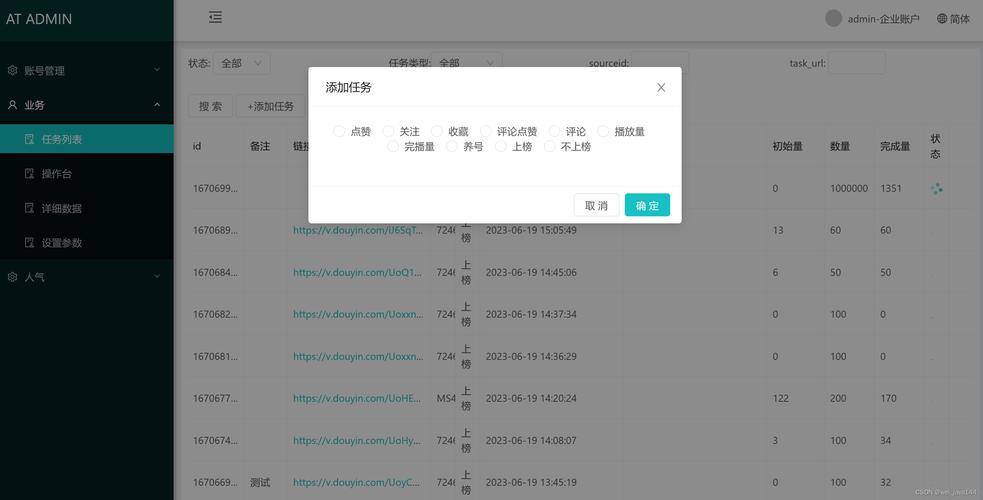983x500 pixels.
Task: Click the 170 completed amount cell
Action: click(888, 398)
